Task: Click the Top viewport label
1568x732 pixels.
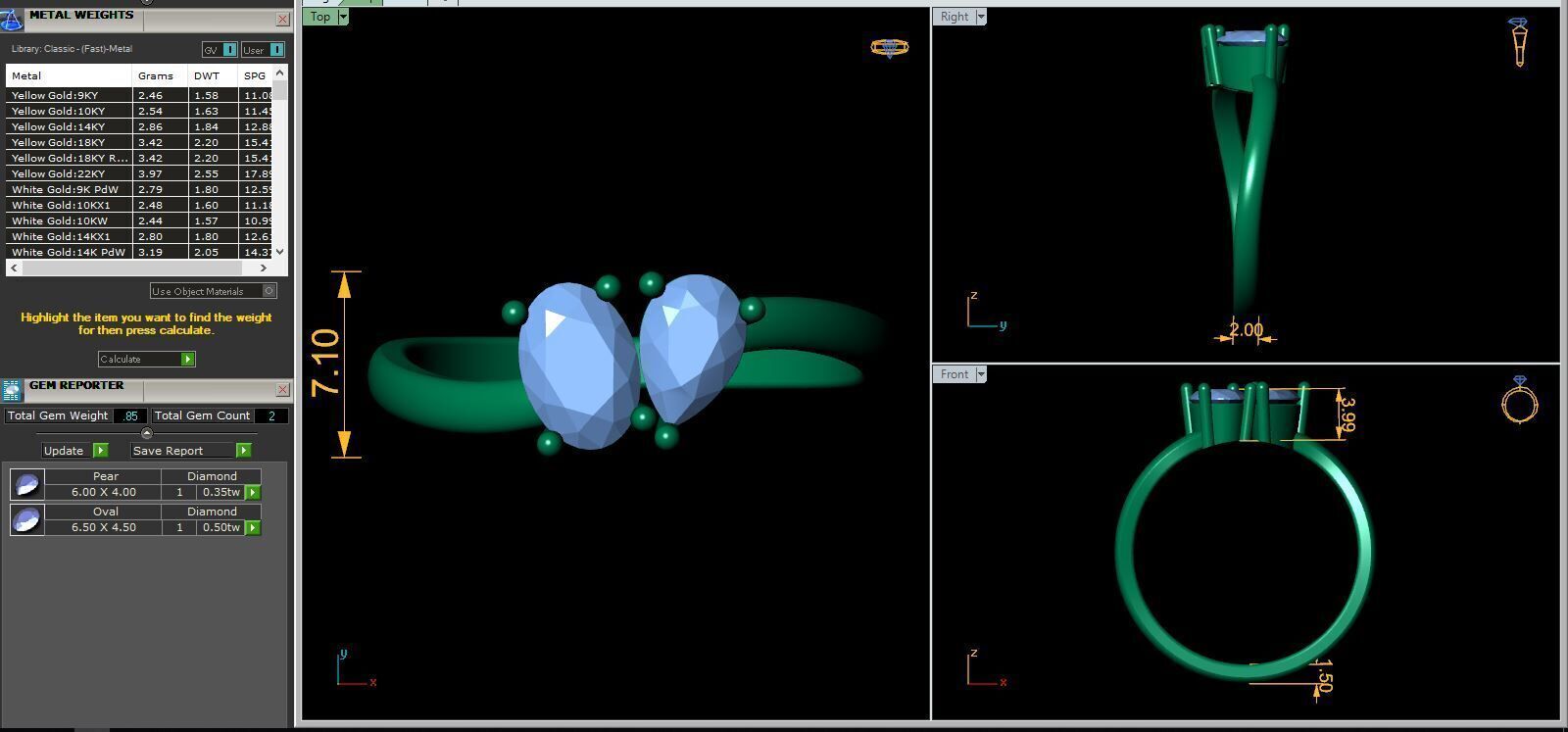Action: tap(320, 17)
